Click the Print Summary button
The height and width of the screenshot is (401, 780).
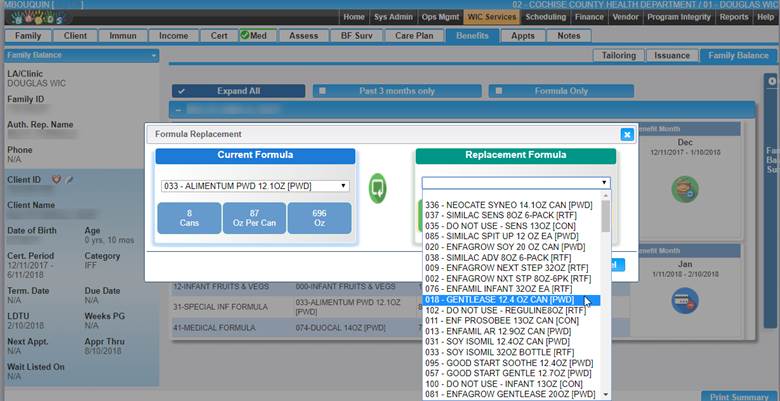tap(739, 397)
